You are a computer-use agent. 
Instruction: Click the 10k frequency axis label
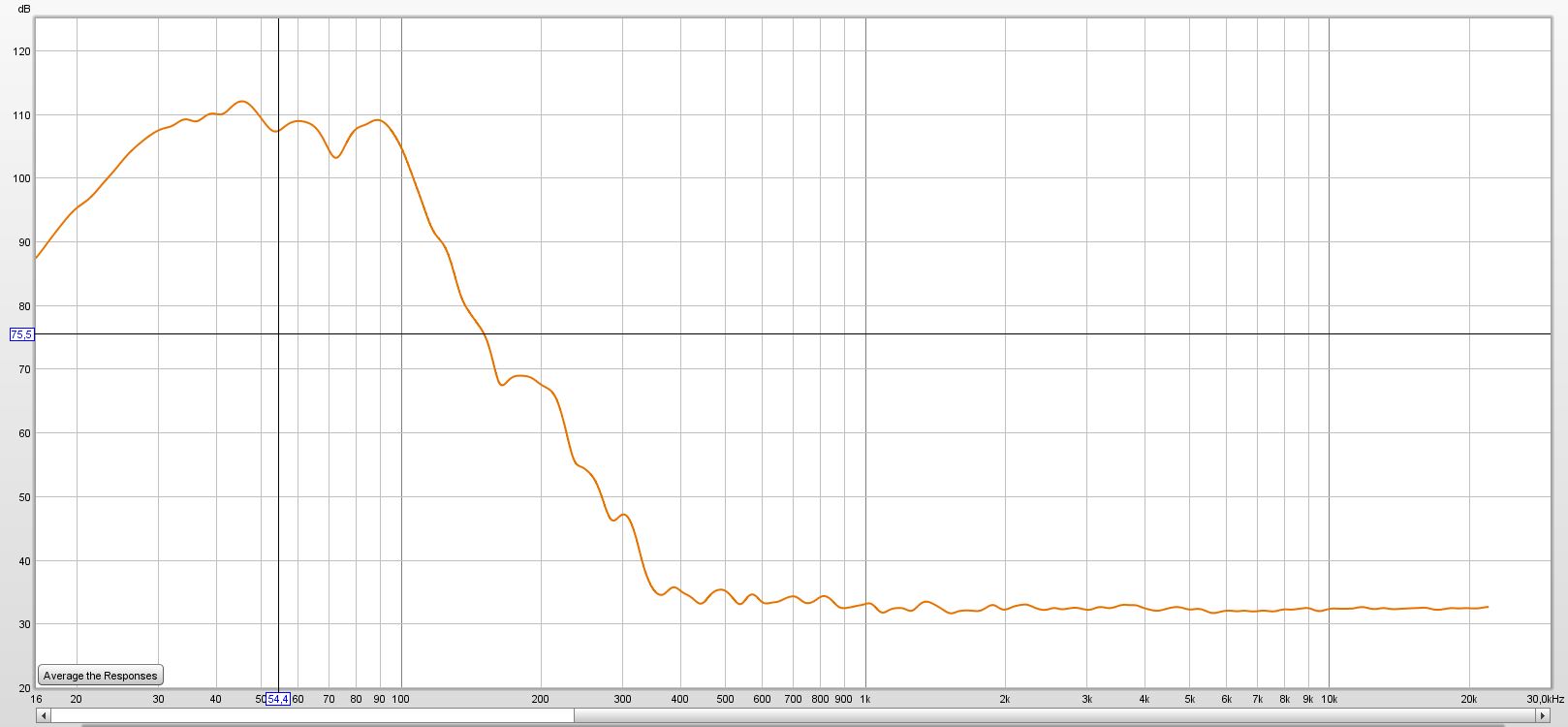[x=1329, y=699]
